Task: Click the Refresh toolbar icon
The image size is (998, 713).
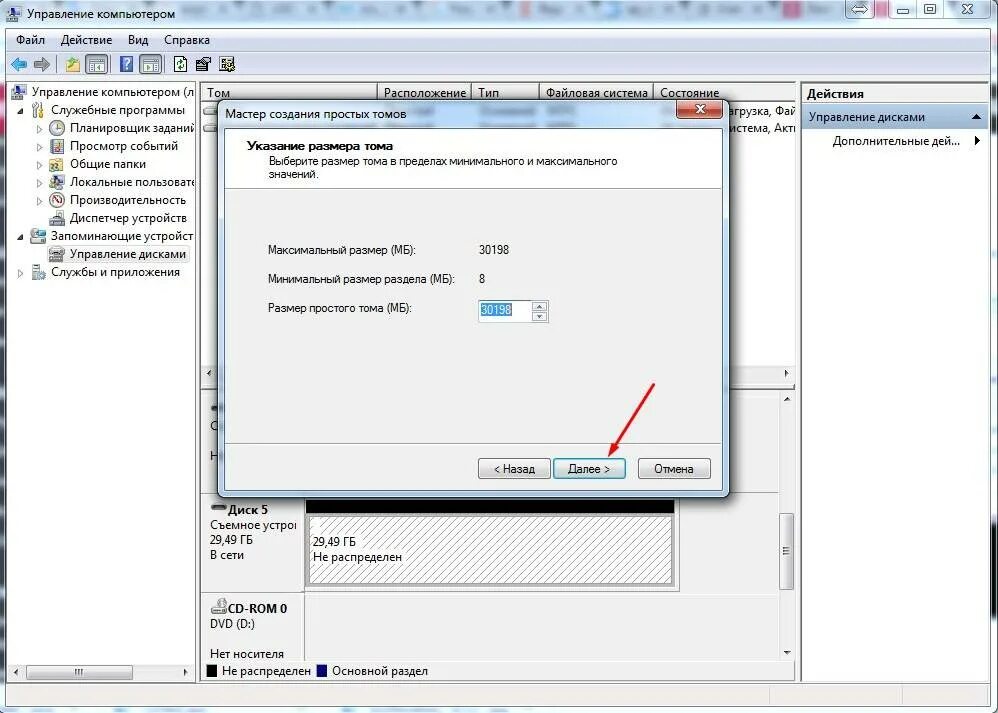Action: [180, 64]
